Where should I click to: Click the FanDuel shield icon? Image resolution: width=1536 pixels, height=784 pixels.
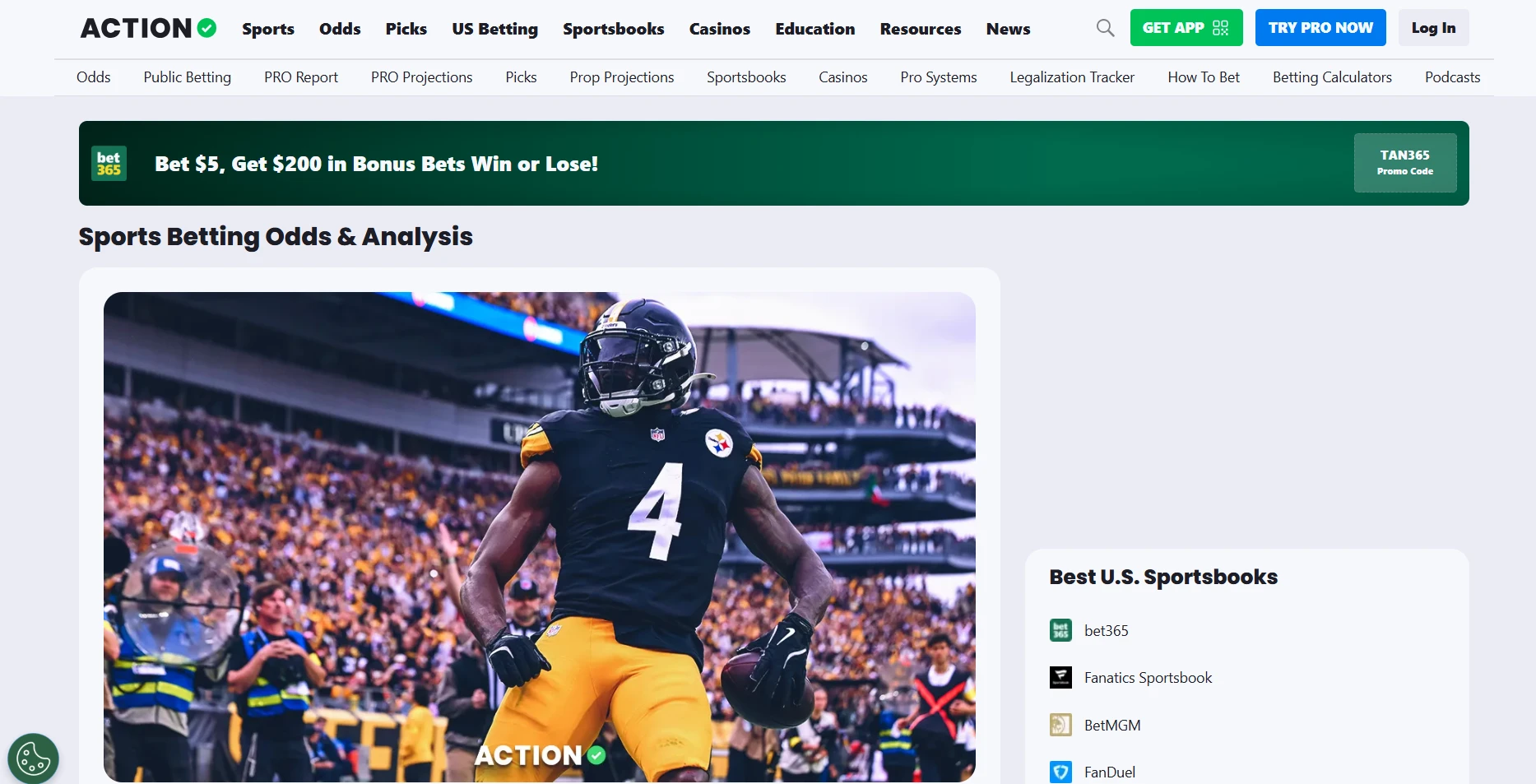pyautogui.click(x=1060, y=772)
